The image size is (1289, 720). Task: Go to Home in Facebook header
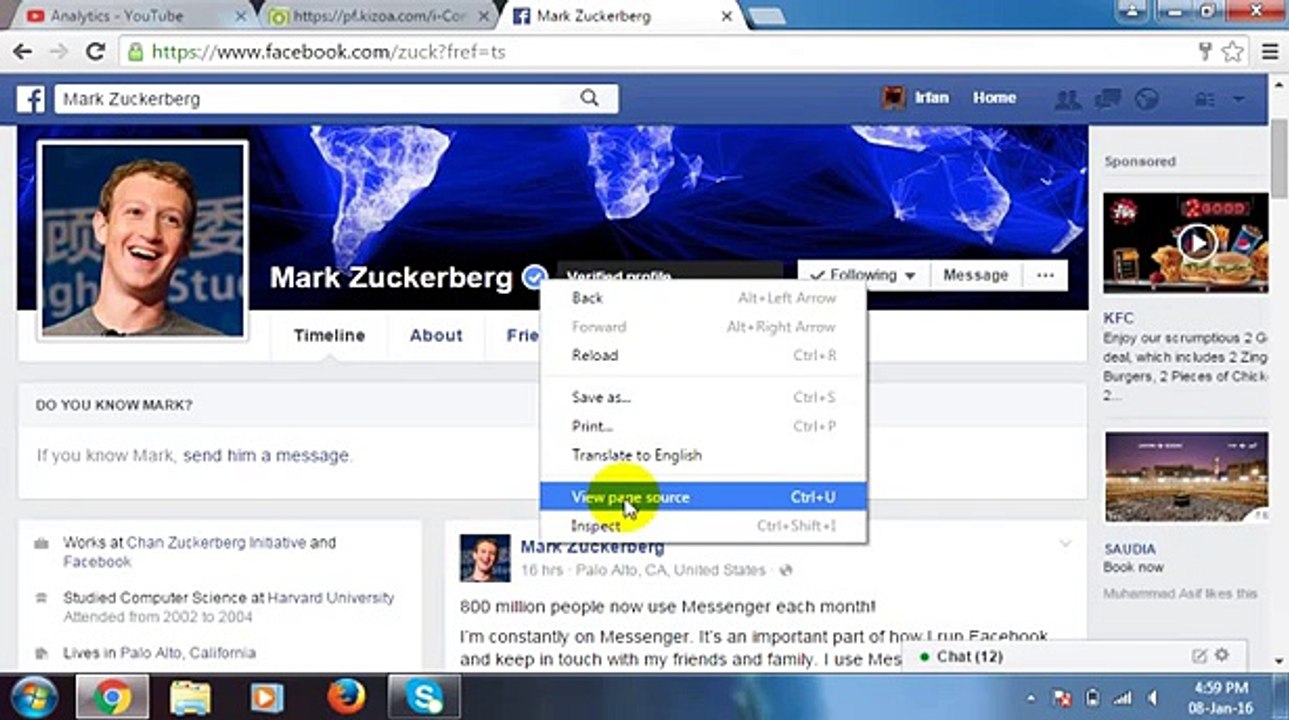point(994,98)
